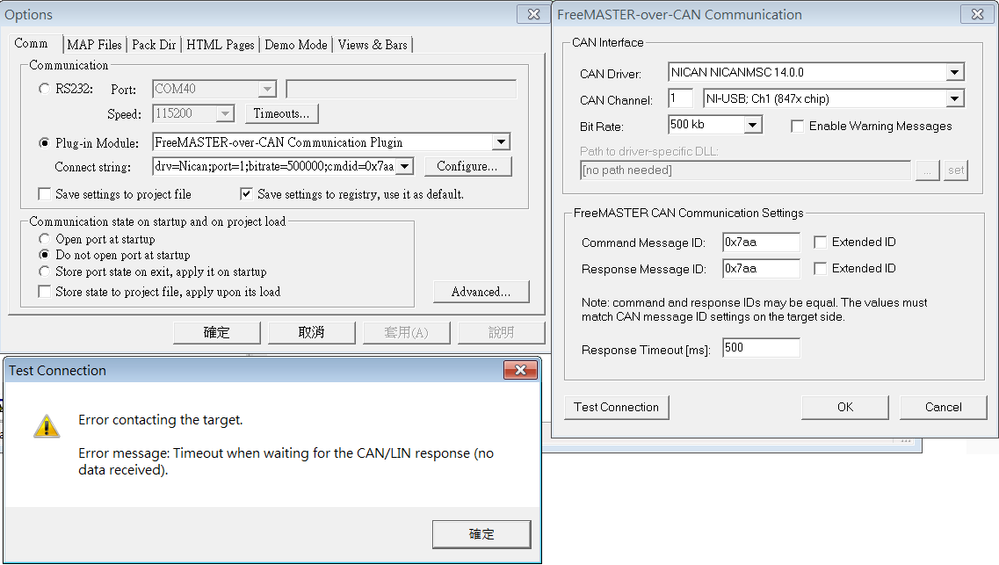Switch to the Views & Bars tab
Image resolution: width=999 pixels, height=565 pixels.
372,45
